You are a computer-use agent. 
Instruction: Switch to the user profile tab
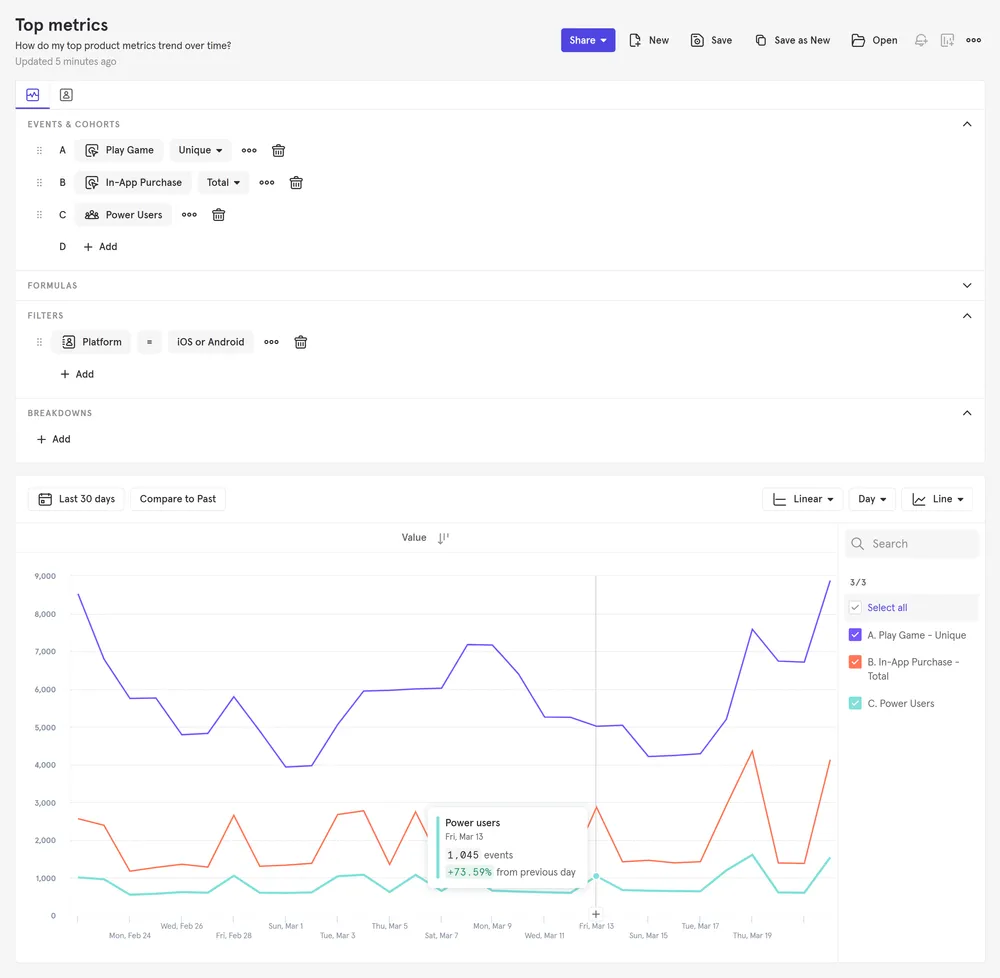click(66, 95)
